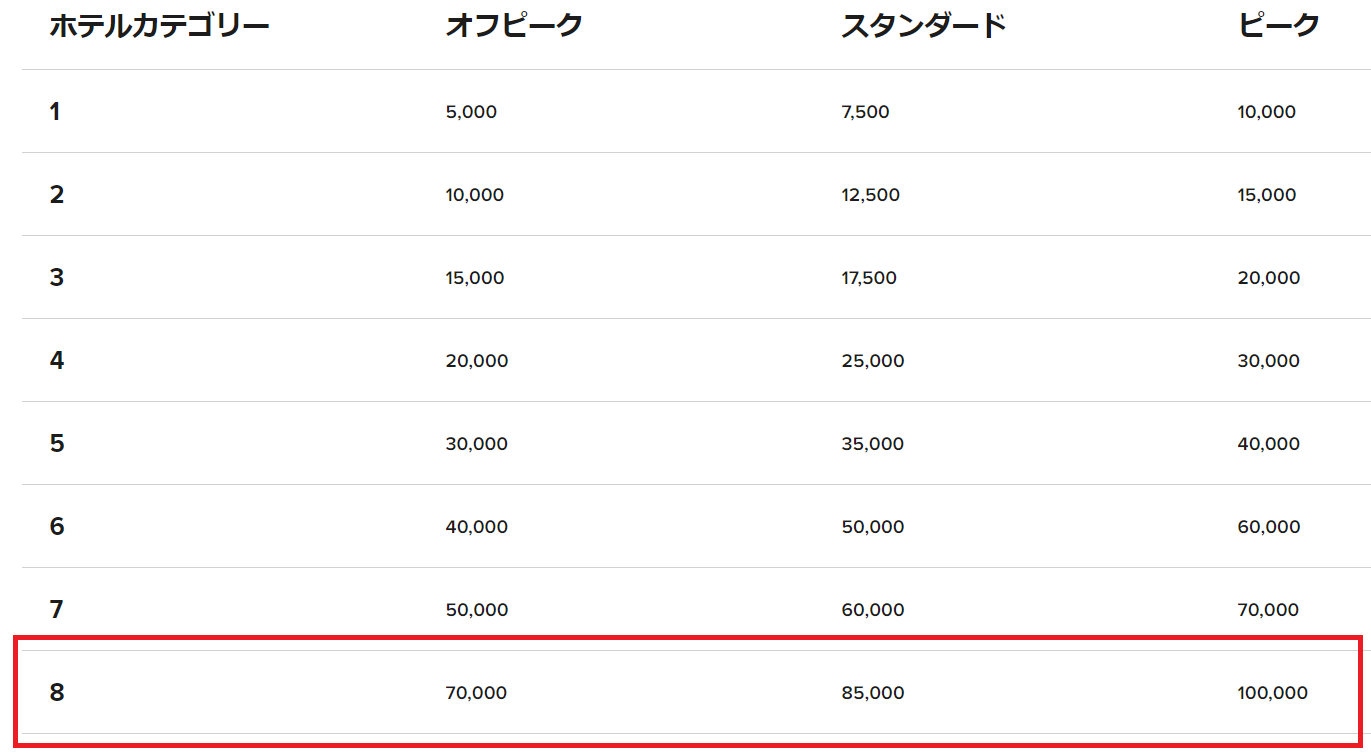Screen dimensions: 1371x753
Task: Click the ピーク column header
Action: (1279, 27)
